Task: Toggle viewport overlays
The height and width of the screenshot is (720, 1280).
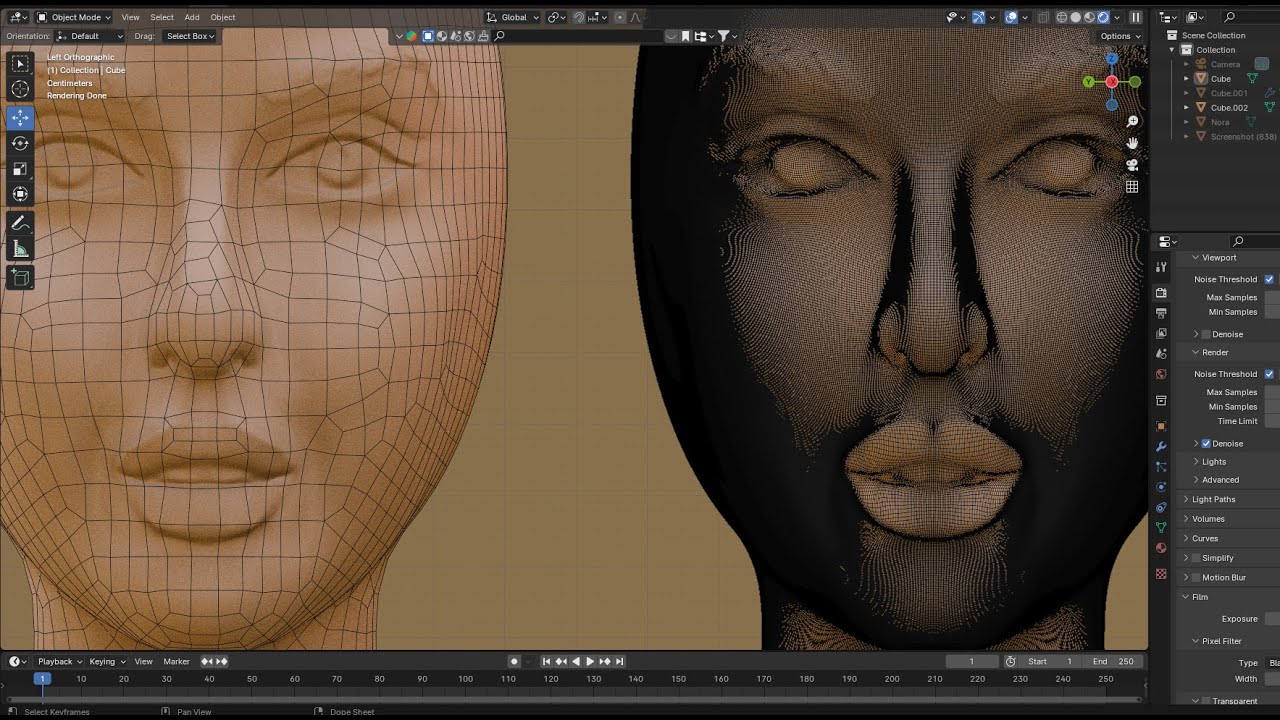Action: [1011, 17]
